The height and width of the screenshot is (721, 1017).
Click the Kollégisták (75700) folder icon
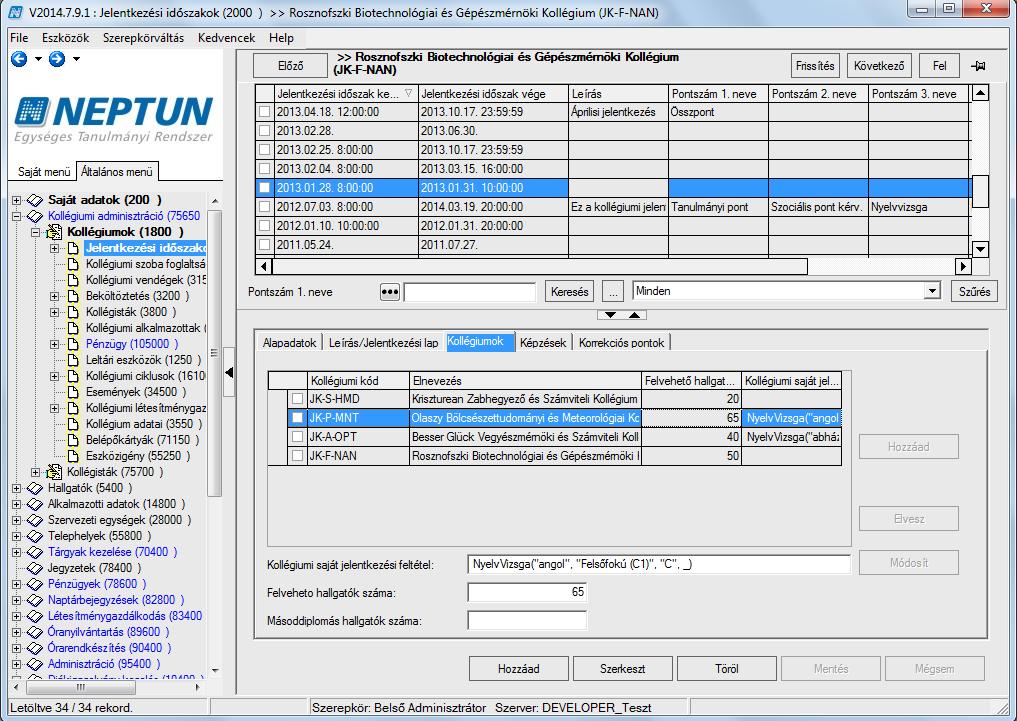tap(54, 472)
